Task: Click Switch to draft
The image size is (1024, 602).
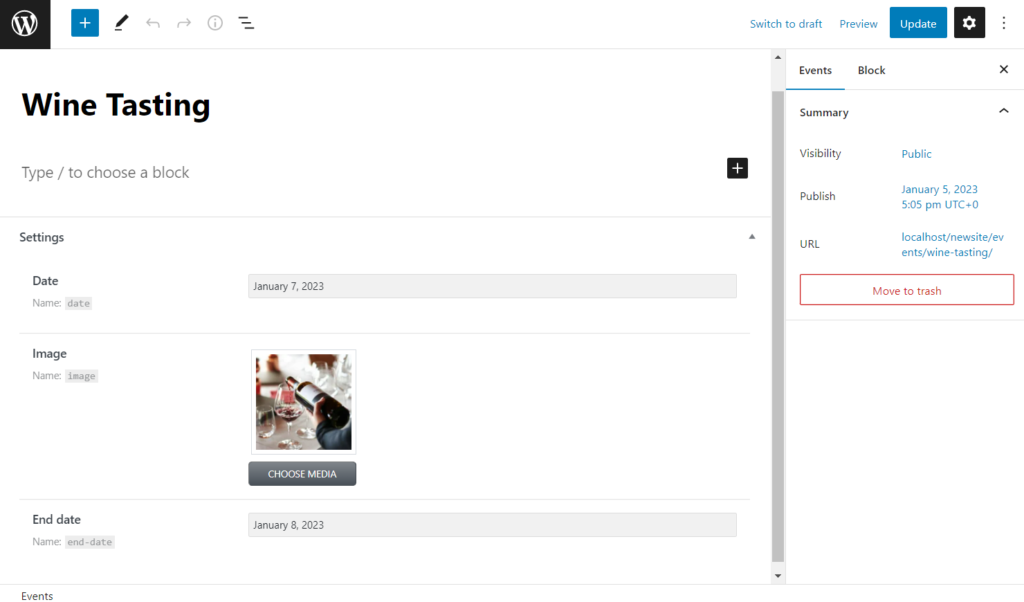Action: pyautogui.click(x=786, y=24)
